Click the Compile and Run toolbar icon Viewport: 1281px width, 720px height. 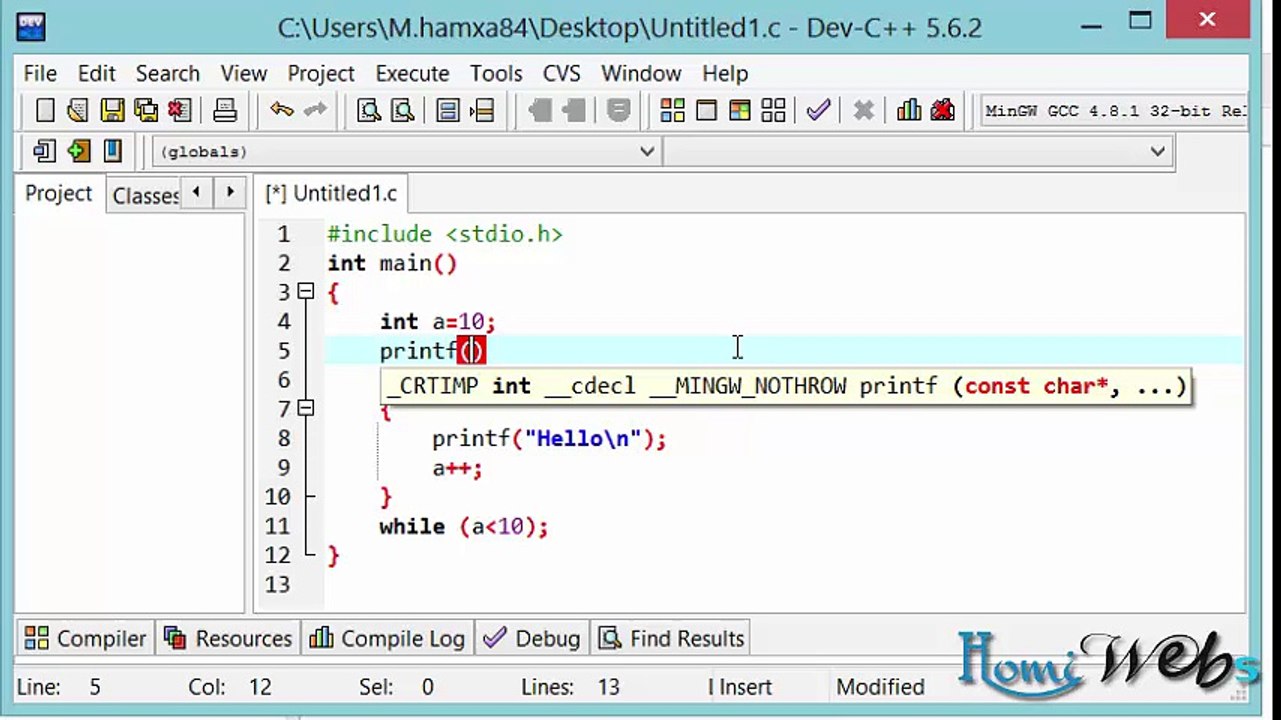[x=739, y=111]
